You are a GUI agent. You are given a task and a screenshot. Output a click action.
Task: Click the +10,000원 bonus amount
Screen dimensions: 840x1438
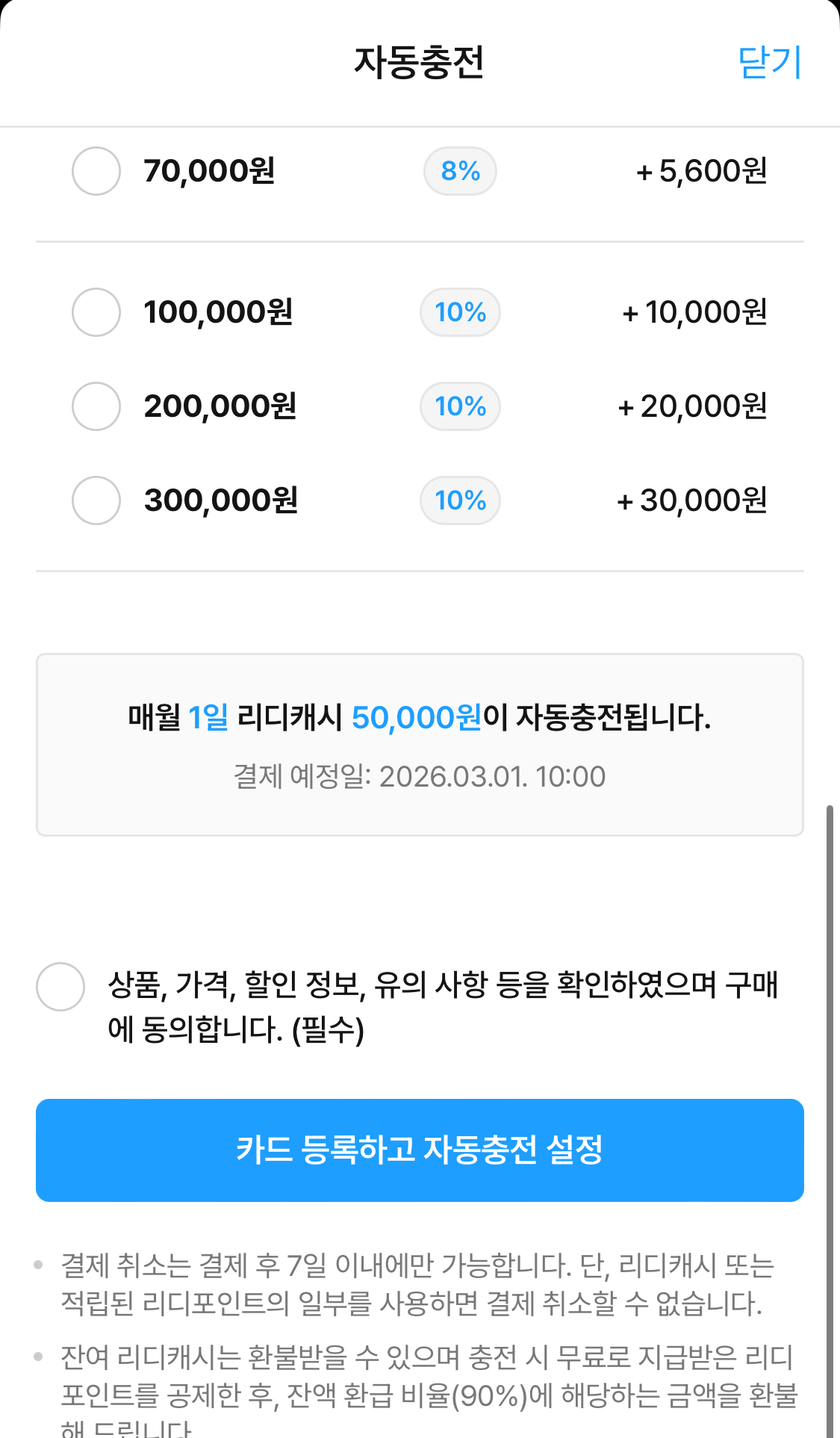tap(694, 312)
